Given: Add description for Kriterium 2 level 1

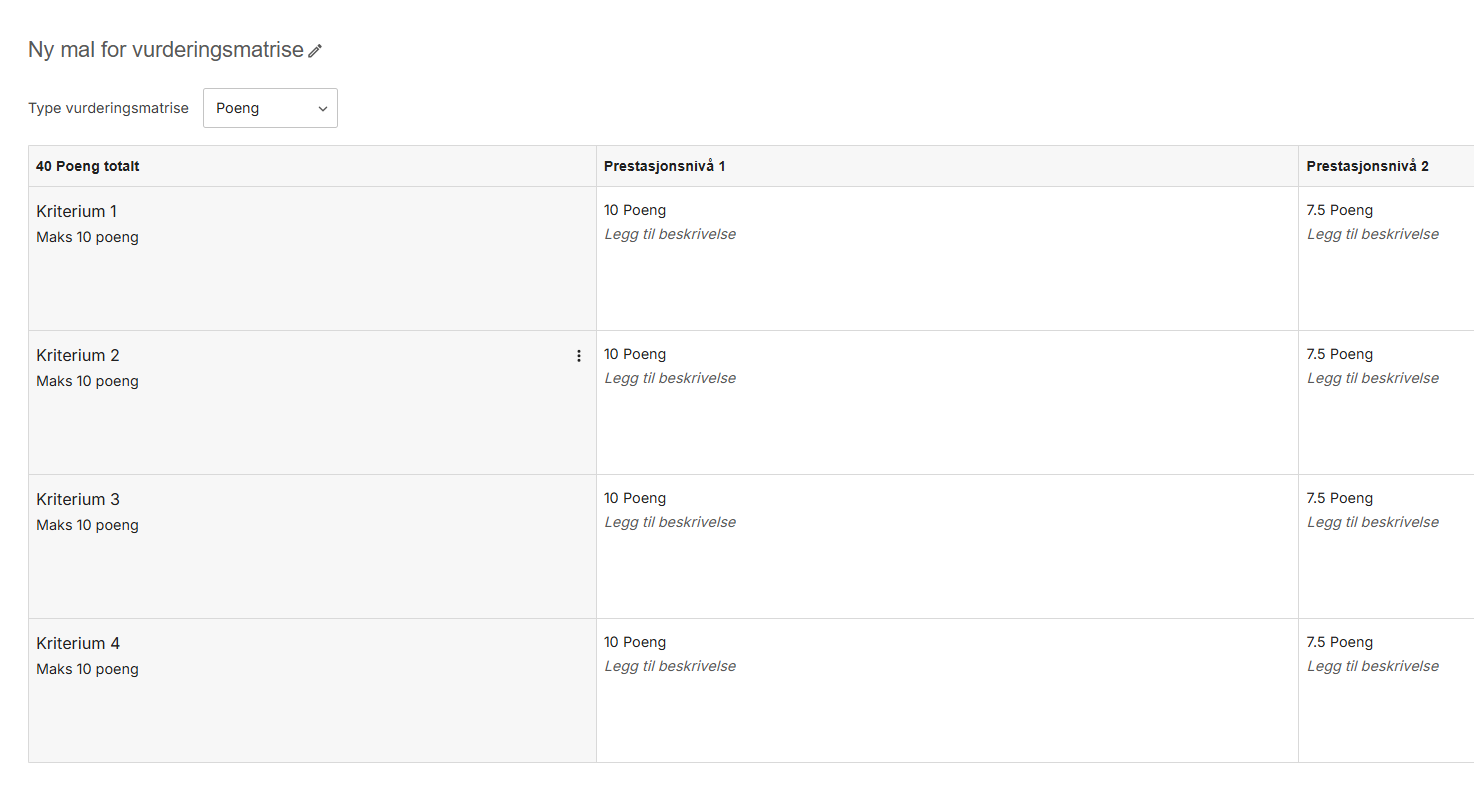Looking at the screenshot, I should click(670, 378).
